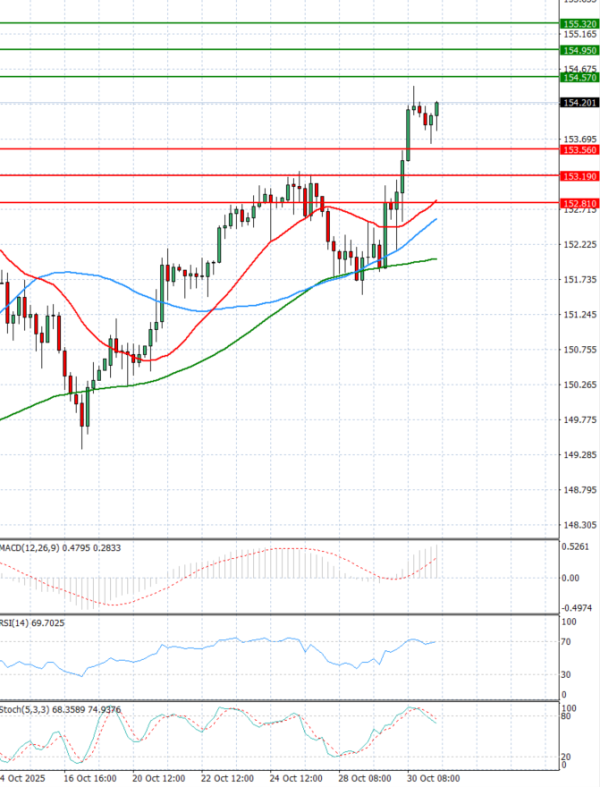The height and width of the screenshot is (787, 600).
Task: Select the 153.190 red support price tag
Action: pos(579,176)
